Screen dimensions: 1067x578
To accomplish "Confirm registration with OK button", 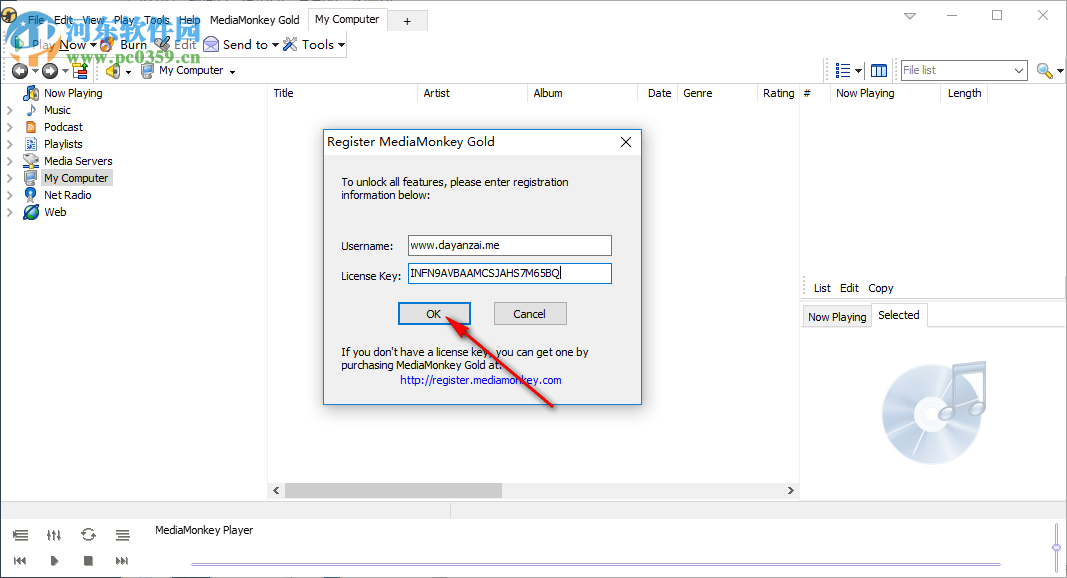I will click(434, 314).
